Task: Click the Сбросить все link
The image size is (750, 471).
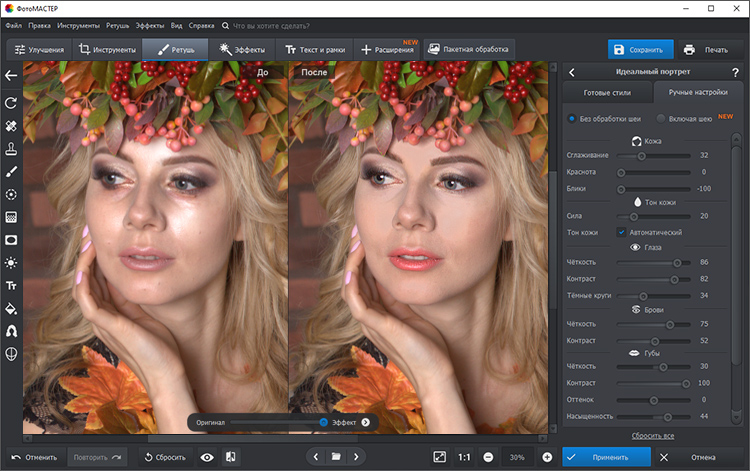Action: point(652,436)
